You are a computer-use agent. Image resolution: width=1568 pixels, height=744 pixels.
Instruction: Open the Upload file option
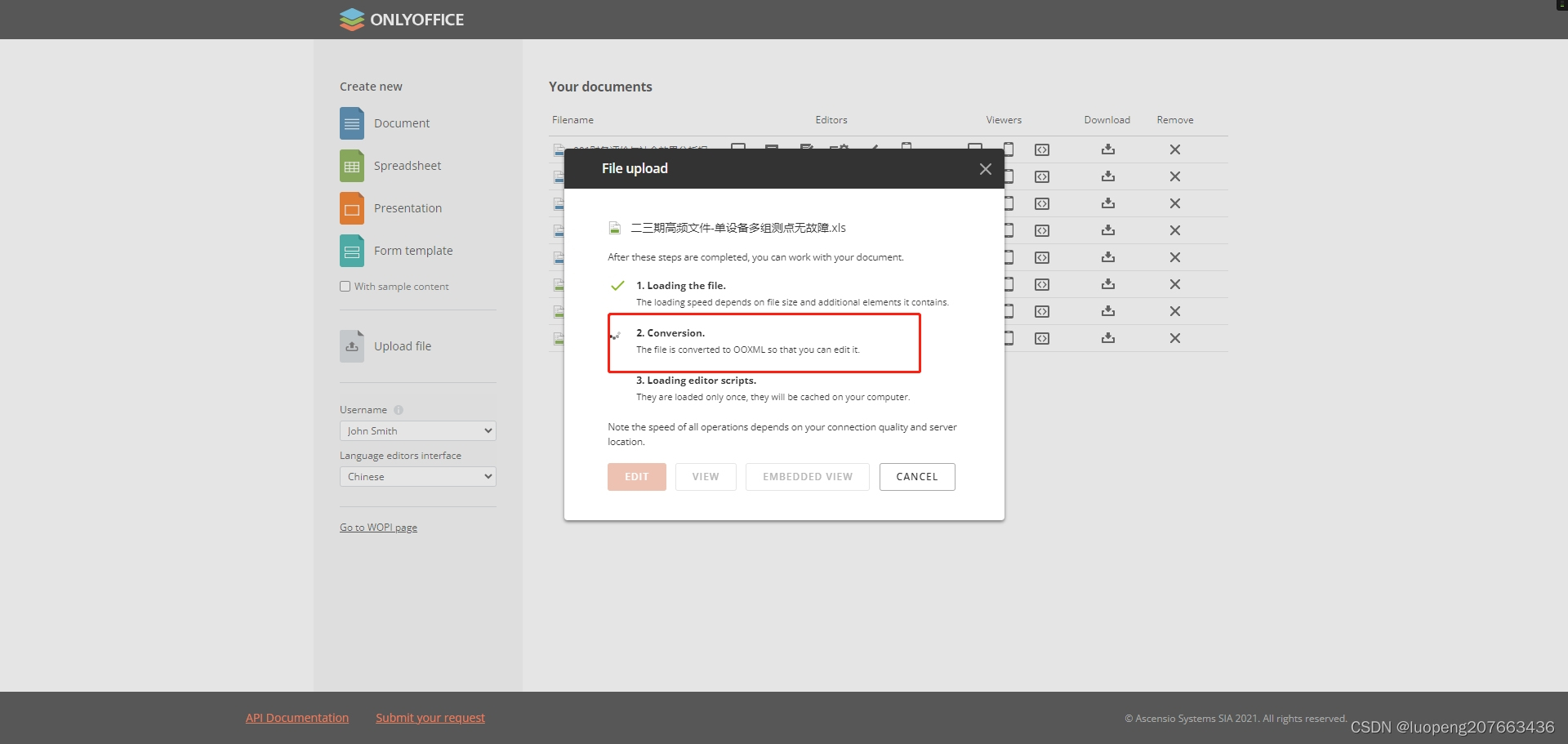click(x=385, y=346)
